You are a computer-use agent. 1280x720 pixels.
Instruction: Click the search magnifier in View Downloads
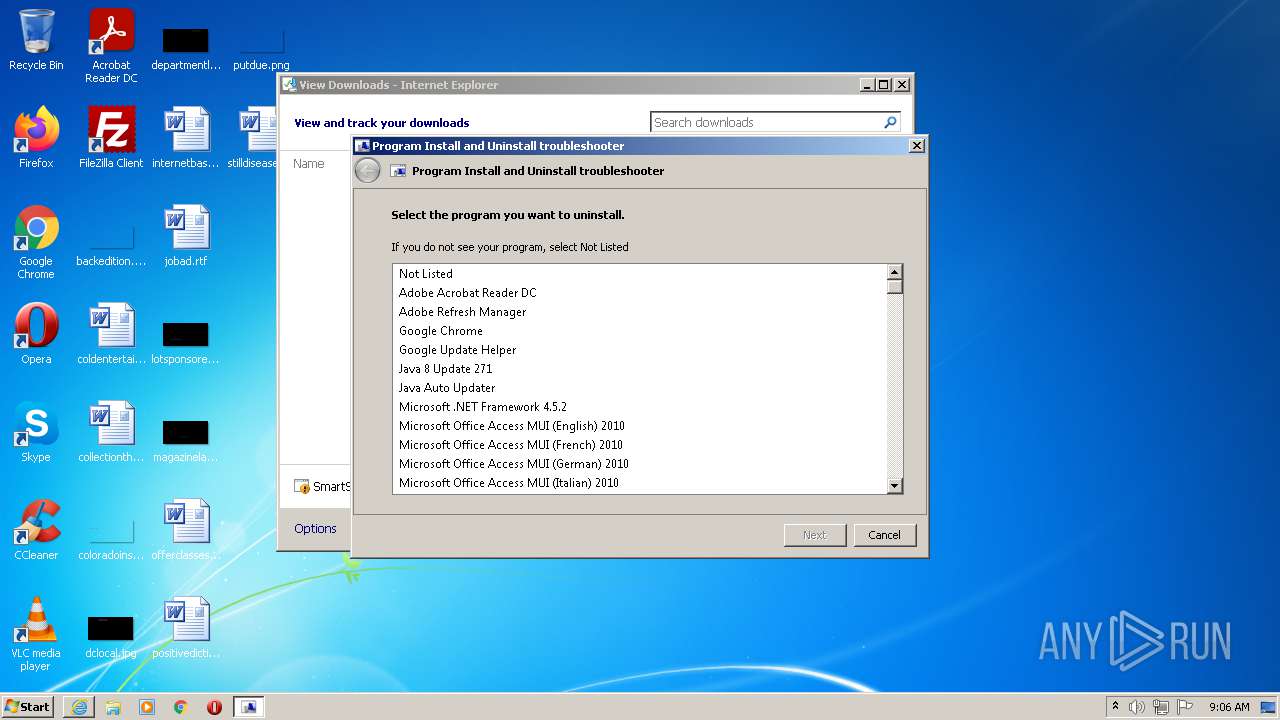pyautogui.click(x=890, y=122)
